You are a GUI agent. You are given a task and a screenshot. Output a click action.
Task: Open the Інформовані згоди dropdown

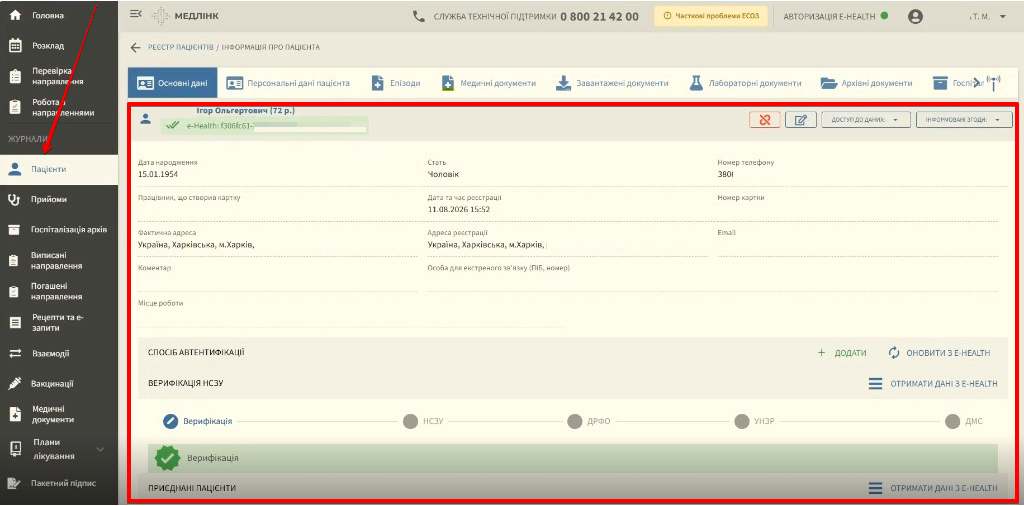[x=965, y=119]
